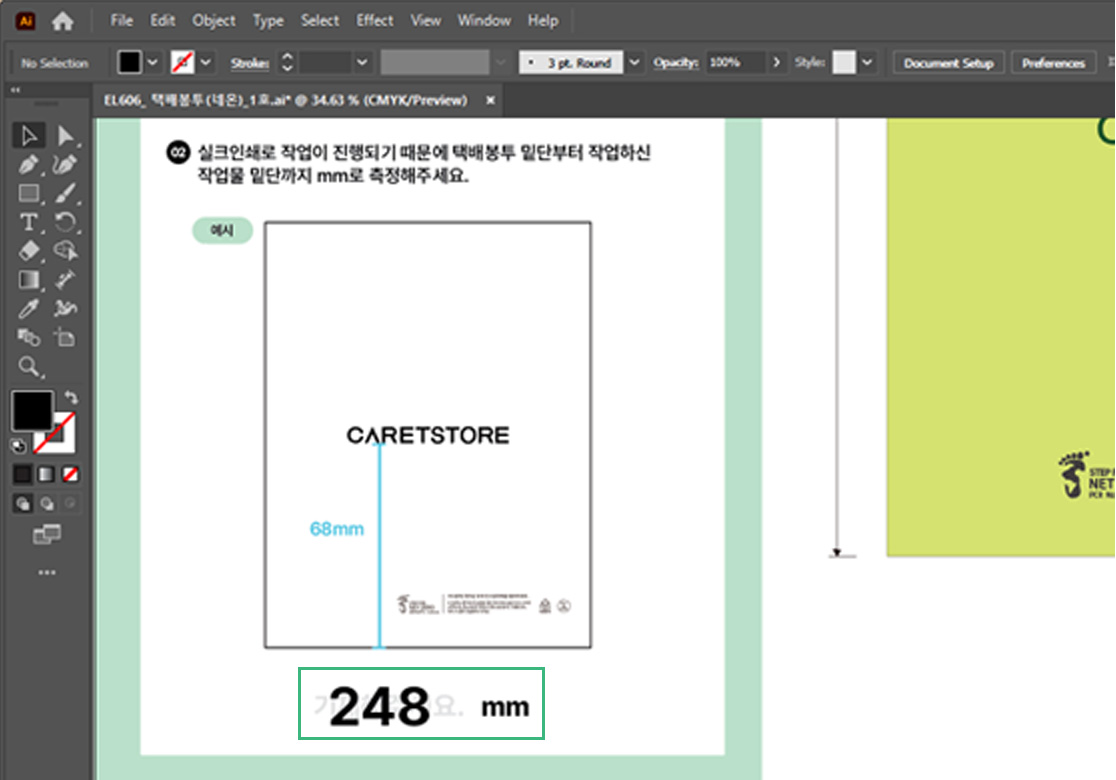The height and width of the screenshot is (780, 1116).
Task: Select the Warp tool
Action: tap(65, 308)
